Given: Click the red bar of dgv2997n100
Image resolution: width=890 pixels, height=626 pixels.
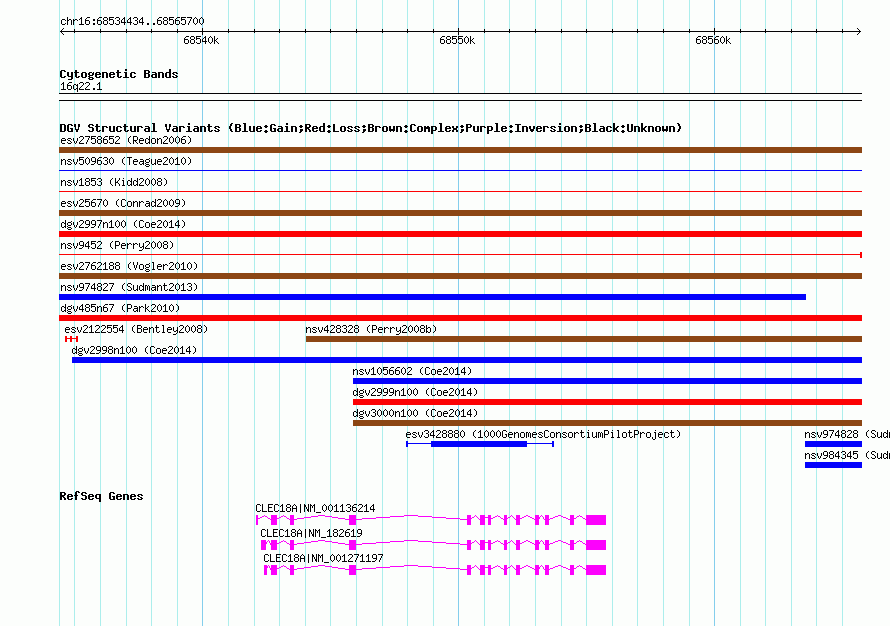Looking at the screenshot, I should coord(460,234).
